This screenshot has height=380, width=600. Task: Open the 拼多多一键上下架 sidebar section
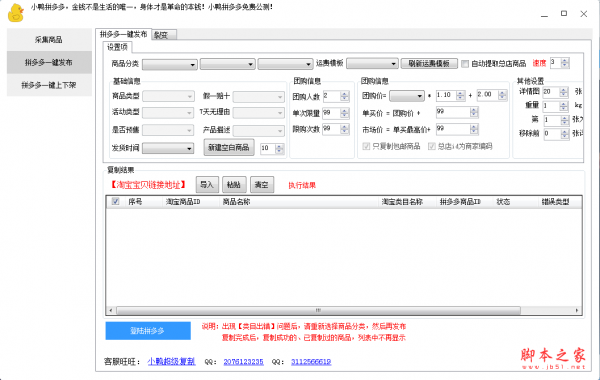pyautogui.click(x=49, y=85)
